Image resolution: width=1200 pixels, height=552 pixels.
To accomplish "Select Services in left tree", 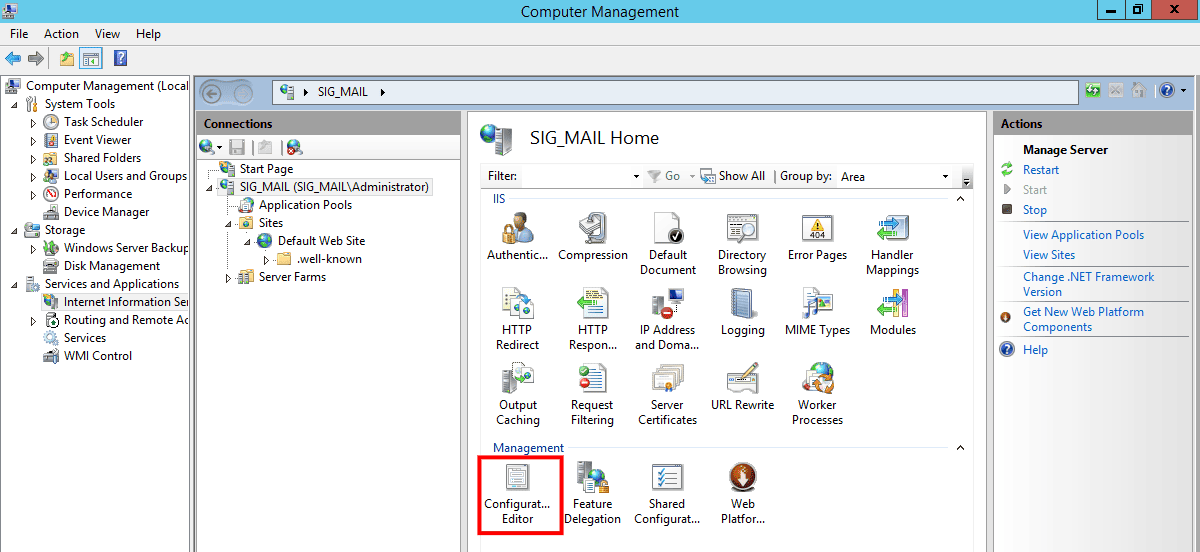I will (x=85, y=338).
